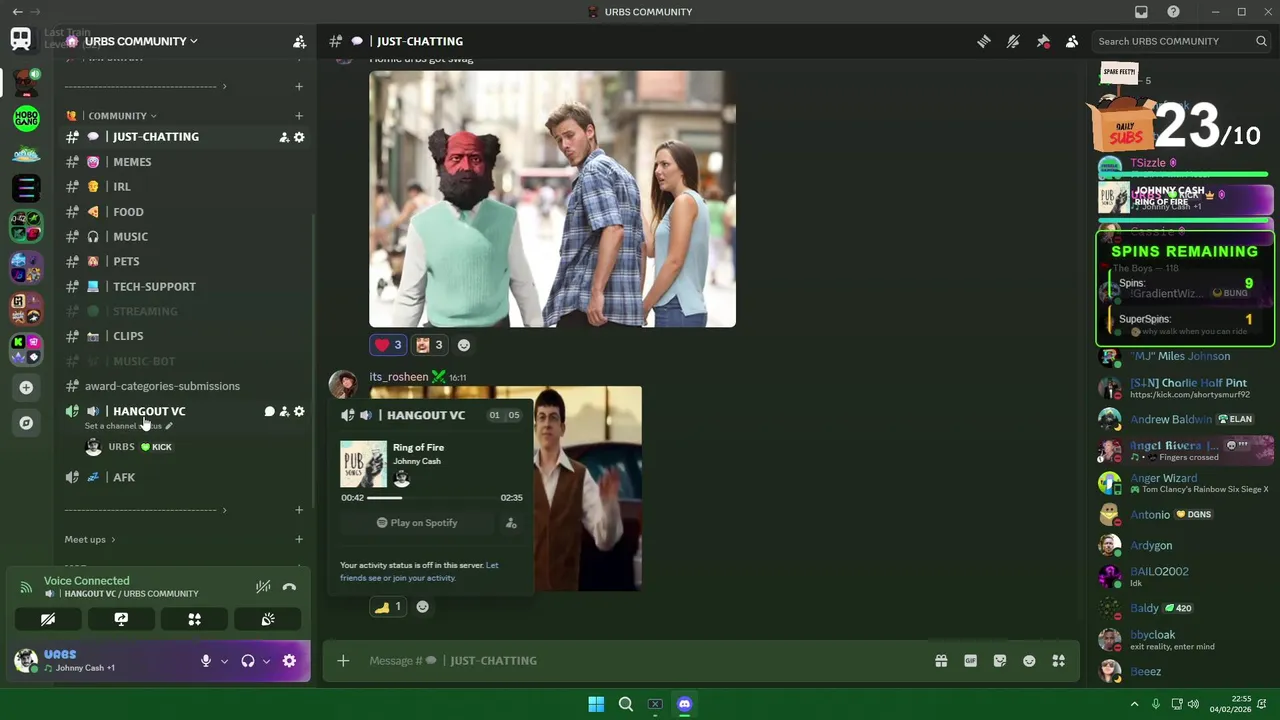
Task: Click Set a channel status link
Action: pos(128,426)
